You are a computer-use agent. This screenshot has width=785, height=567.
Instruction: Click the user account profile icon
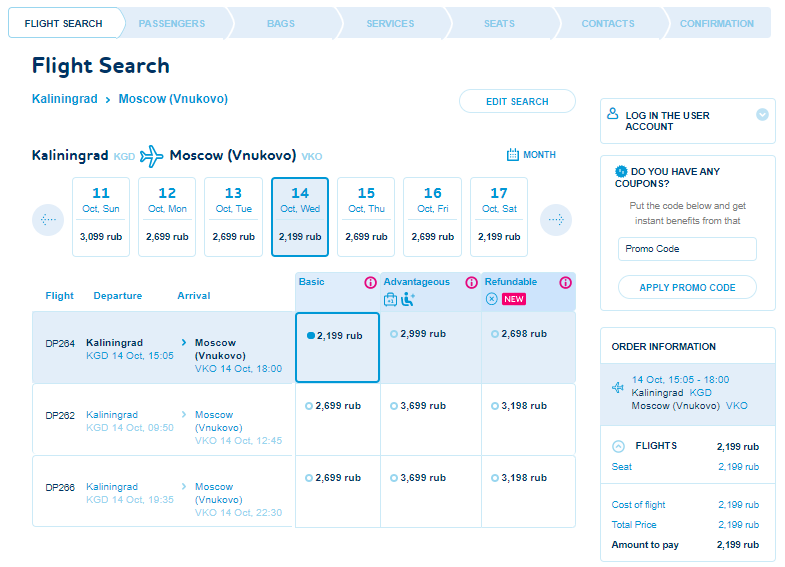click(613, 114)
